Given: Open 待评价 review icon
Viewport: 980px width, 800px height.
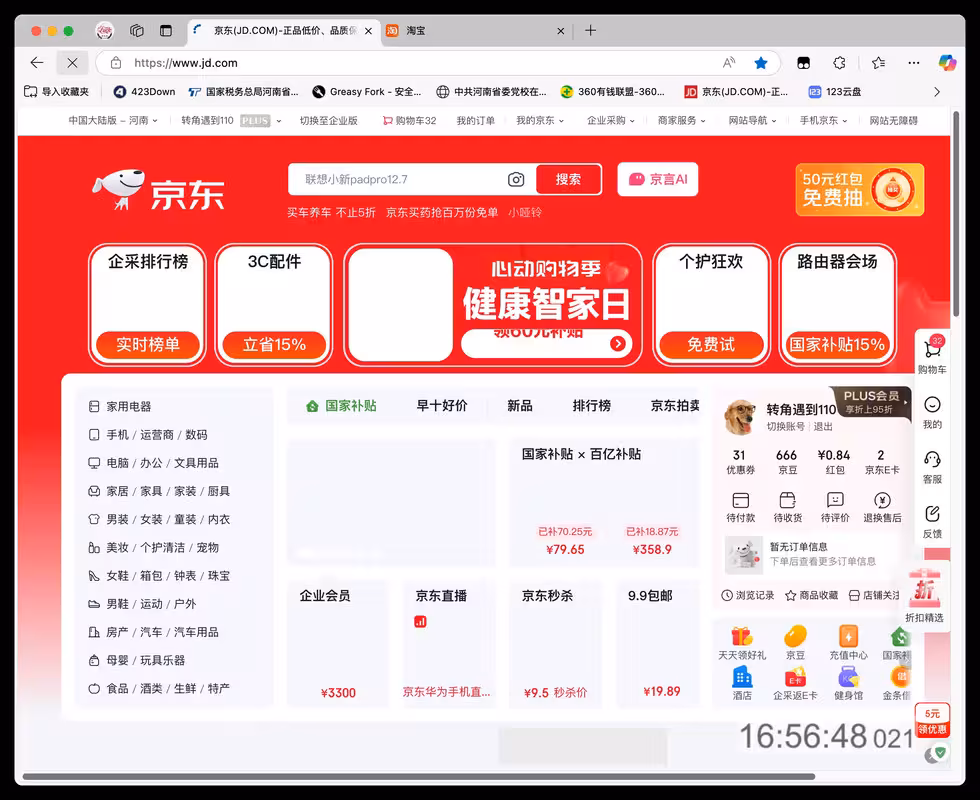Looking at the screenshot, I should tap(835, 507).
